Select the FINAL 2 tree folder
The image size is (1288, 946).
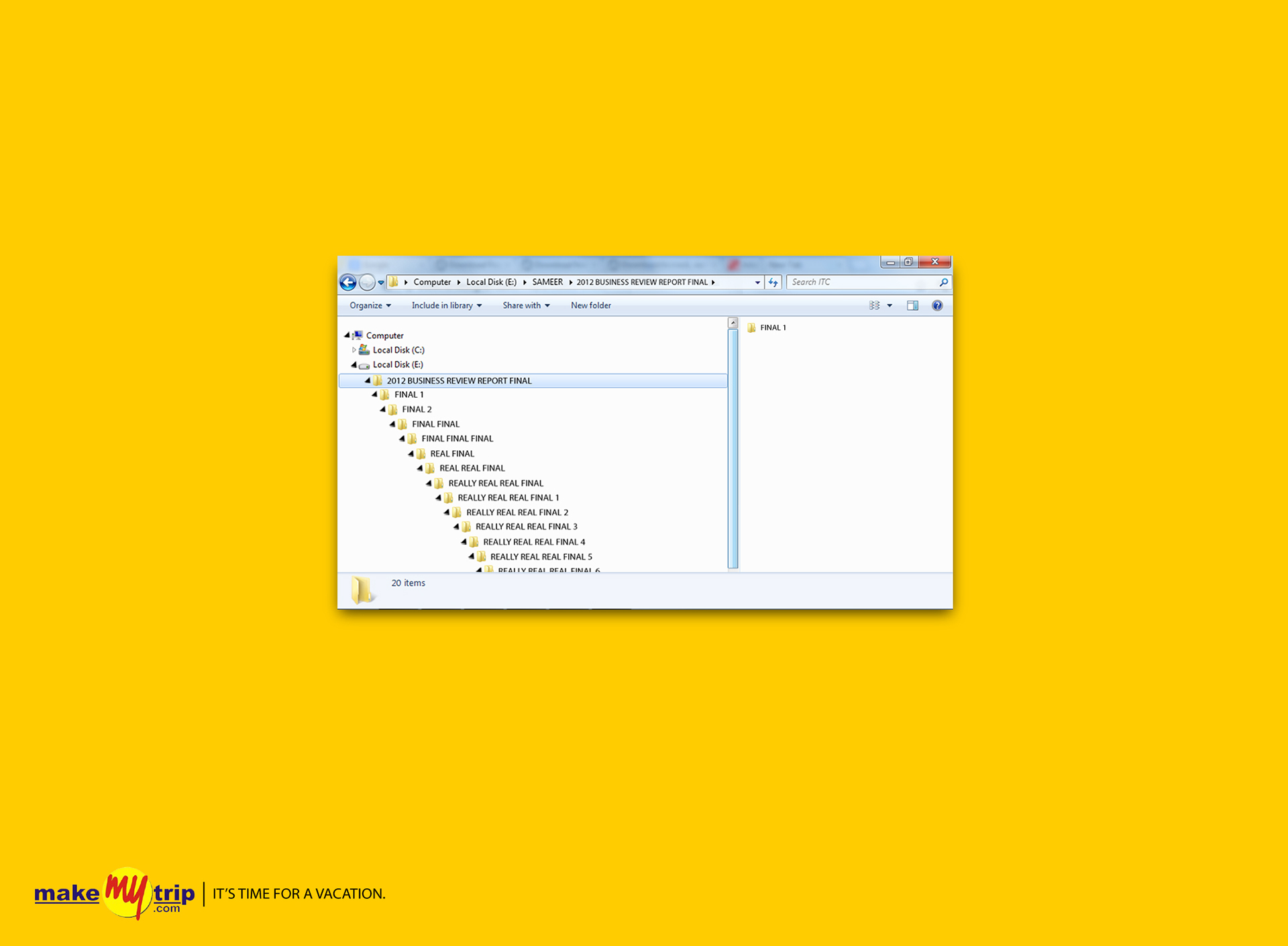pyautogui.click(x=417, y=409)
